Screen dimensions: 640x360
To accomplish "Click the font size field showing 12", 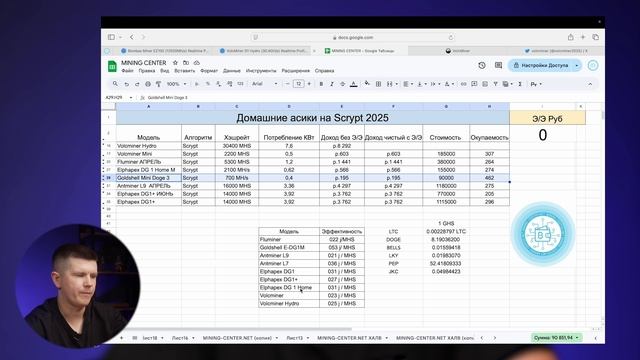I will [298, 84].
